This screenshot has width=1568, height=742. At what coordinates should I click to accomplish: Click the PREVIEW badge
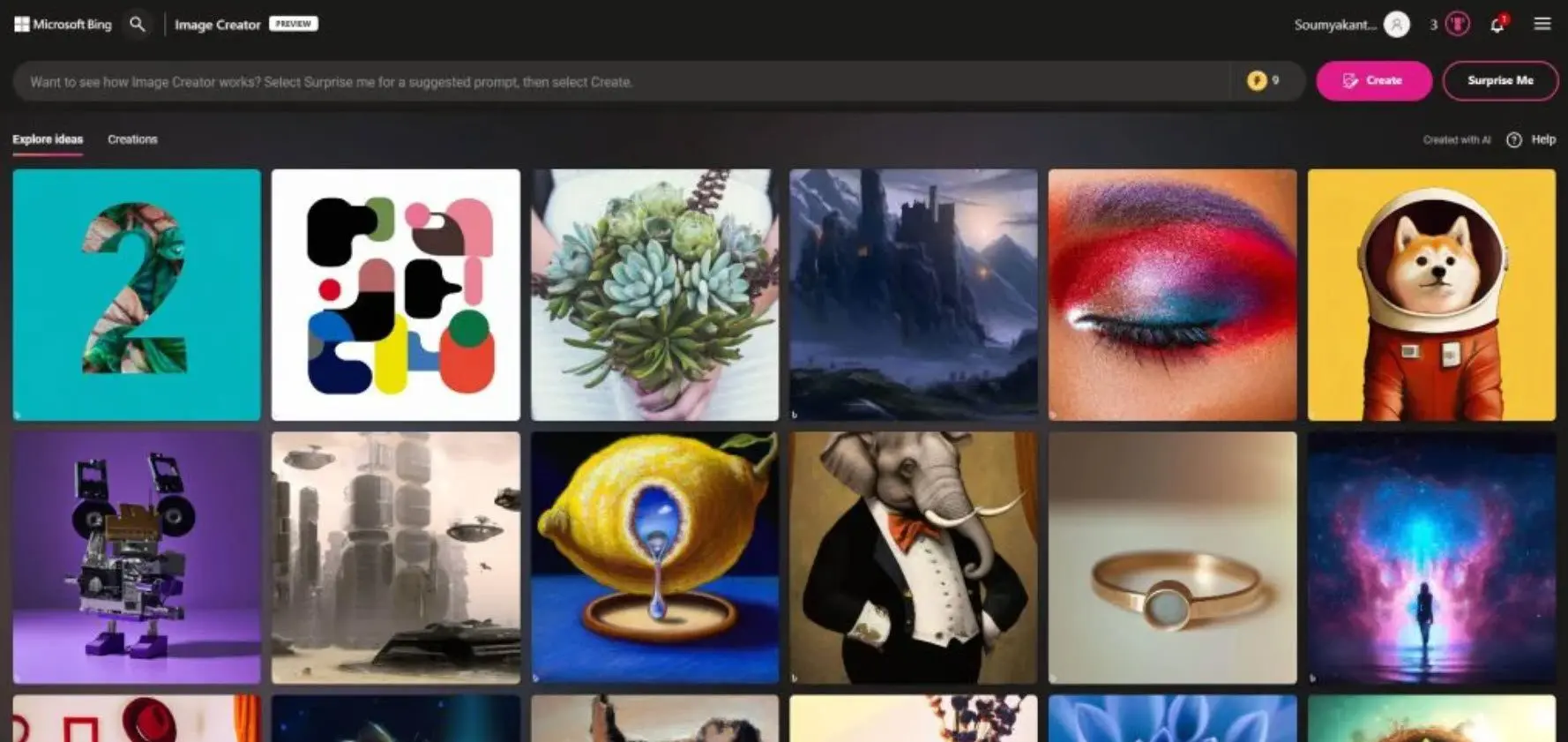(x=294, y=24)
